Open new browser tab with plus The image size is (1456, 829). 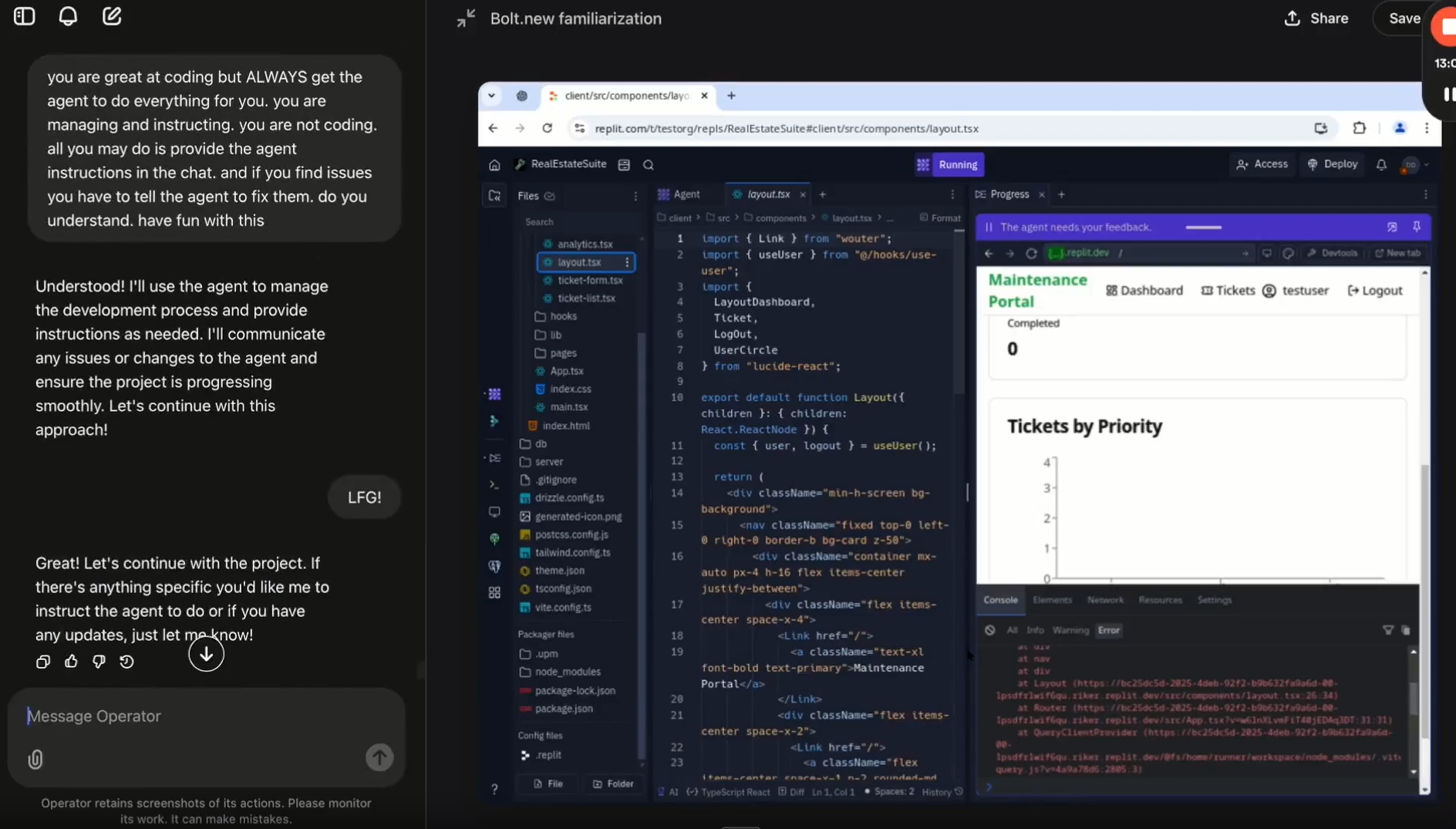731,96
